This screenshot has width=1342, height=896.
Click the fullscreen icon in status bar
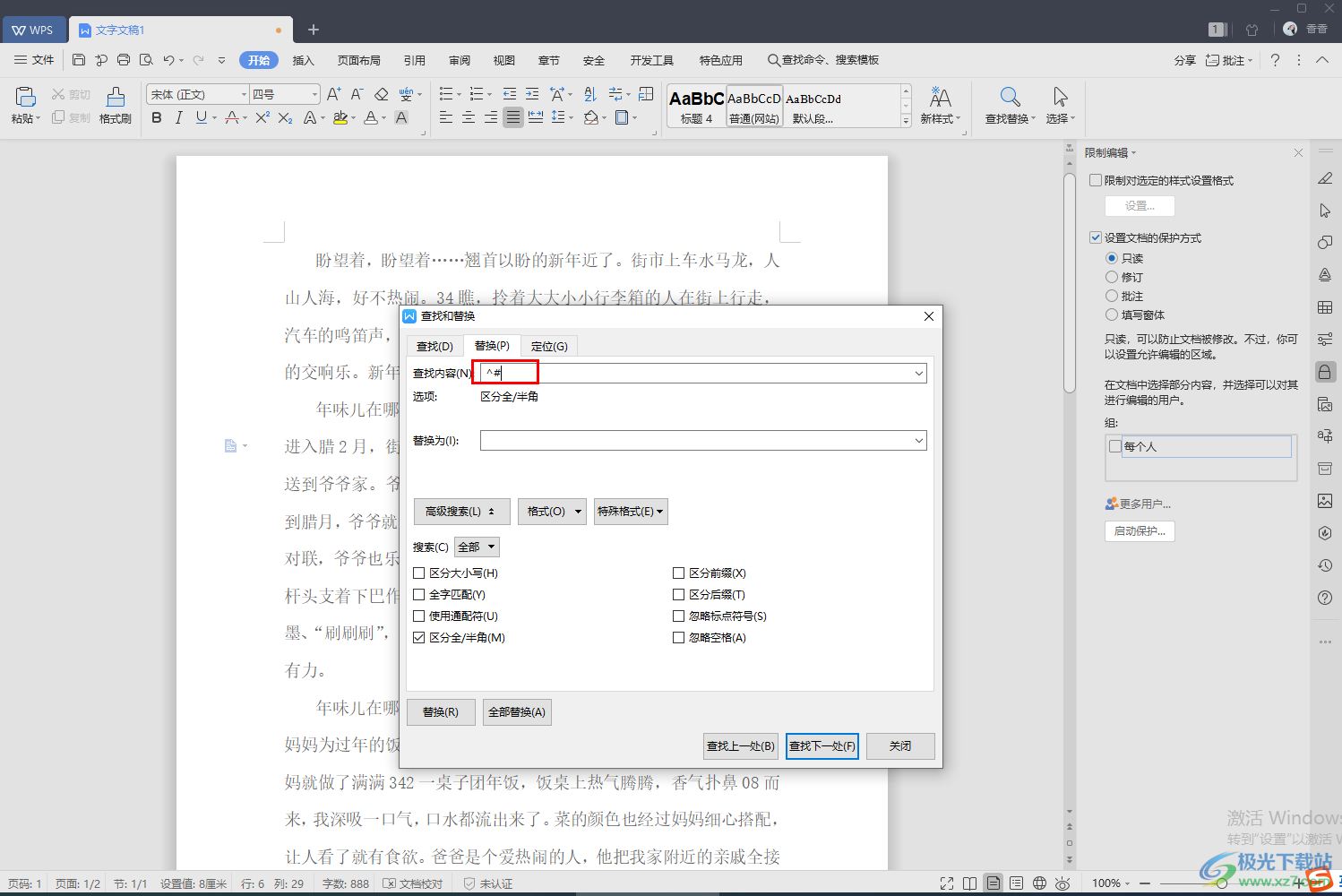point(947,883)
